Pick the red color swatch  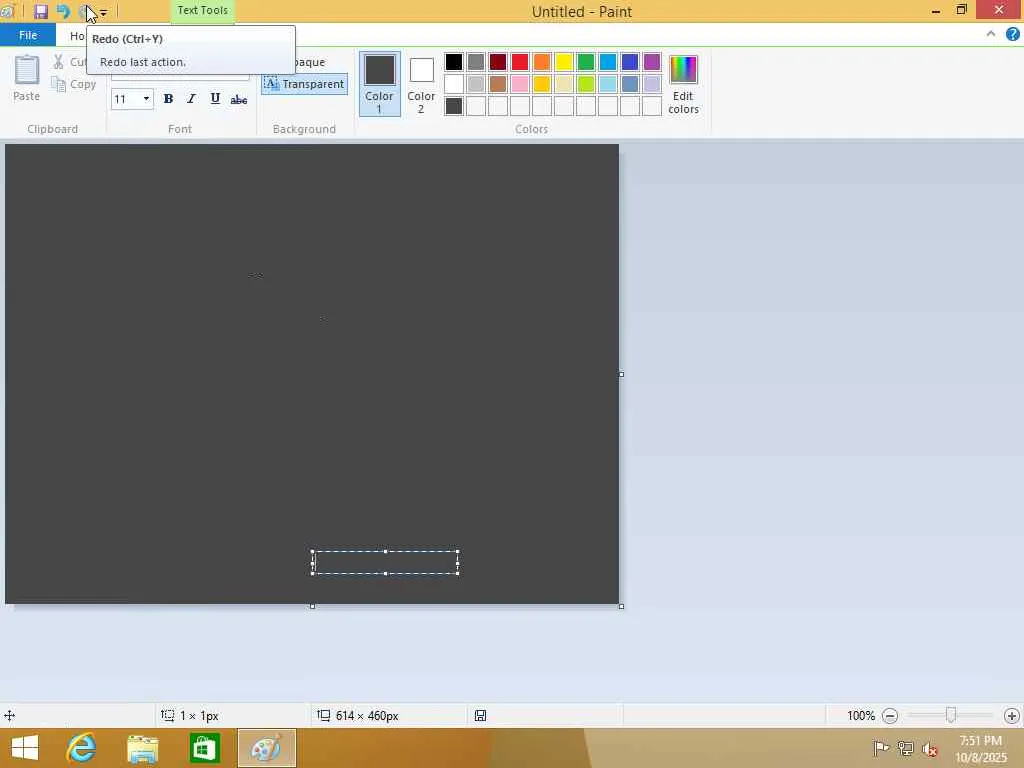(x=520, y=62)
